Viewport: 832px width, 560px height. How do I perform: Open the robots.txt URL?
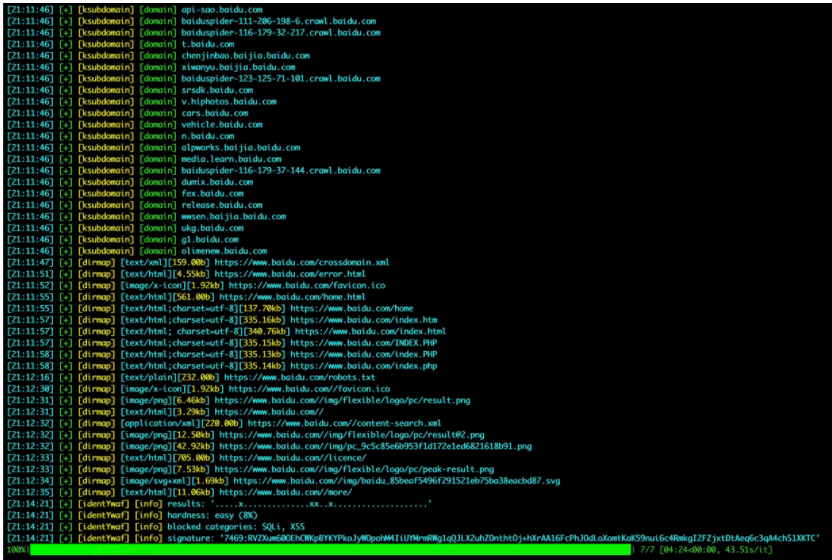point(300,377)
